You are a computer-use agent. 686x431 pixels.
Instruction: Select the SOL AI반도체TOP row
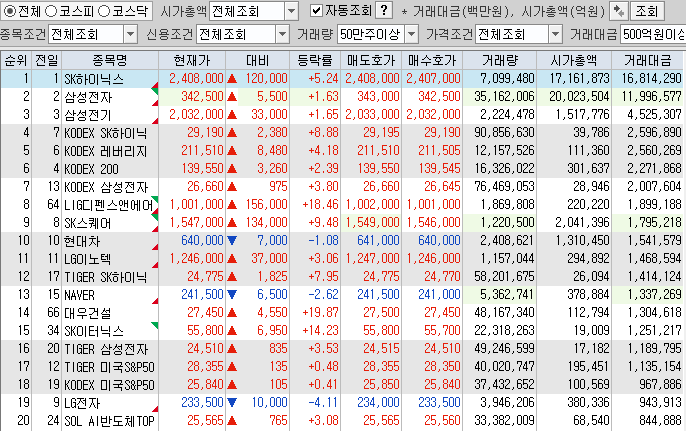click(x=343, y=421)
